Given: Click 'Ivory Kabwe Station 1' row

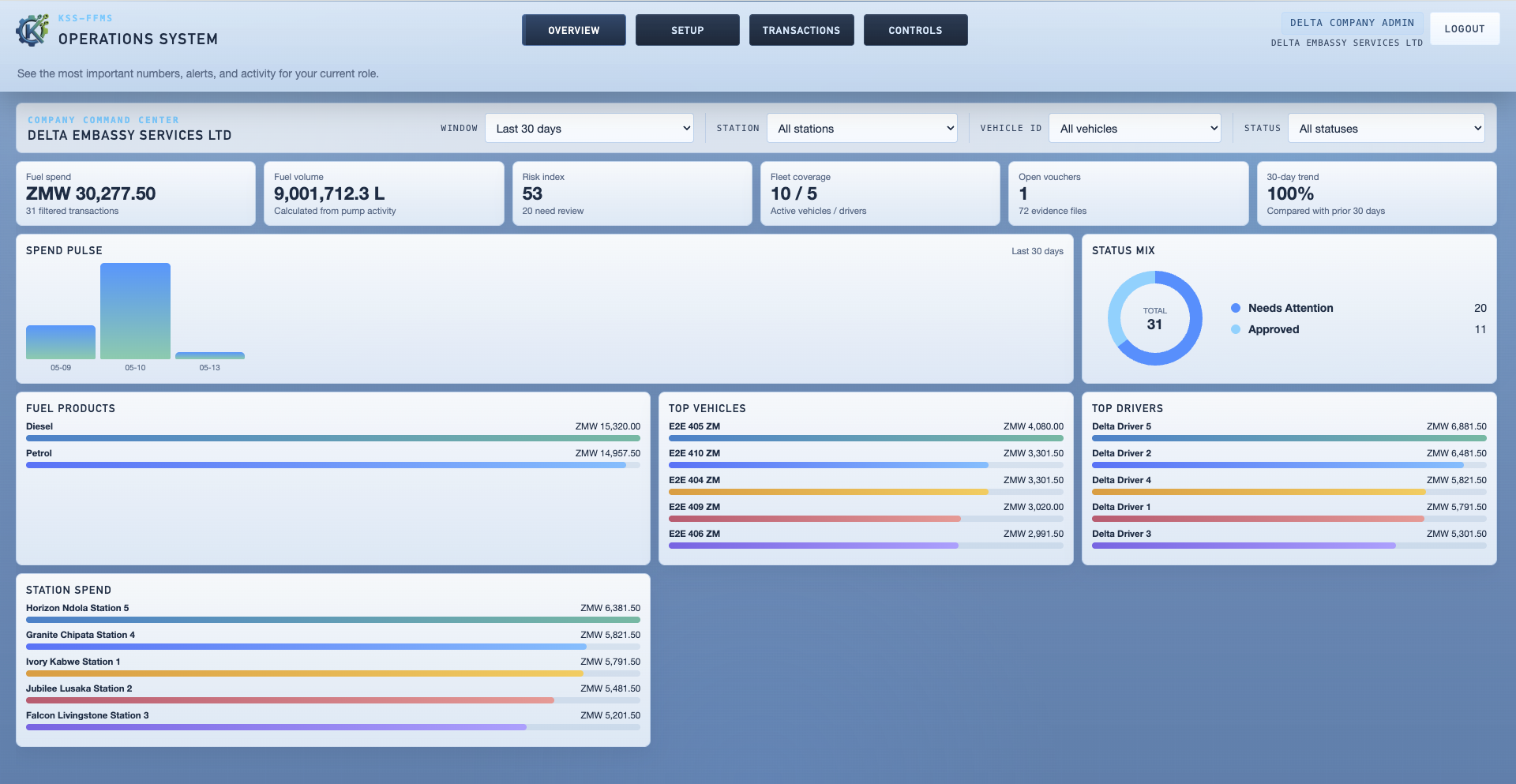Looking at the screenshot, I should click(x=333, y=666).
